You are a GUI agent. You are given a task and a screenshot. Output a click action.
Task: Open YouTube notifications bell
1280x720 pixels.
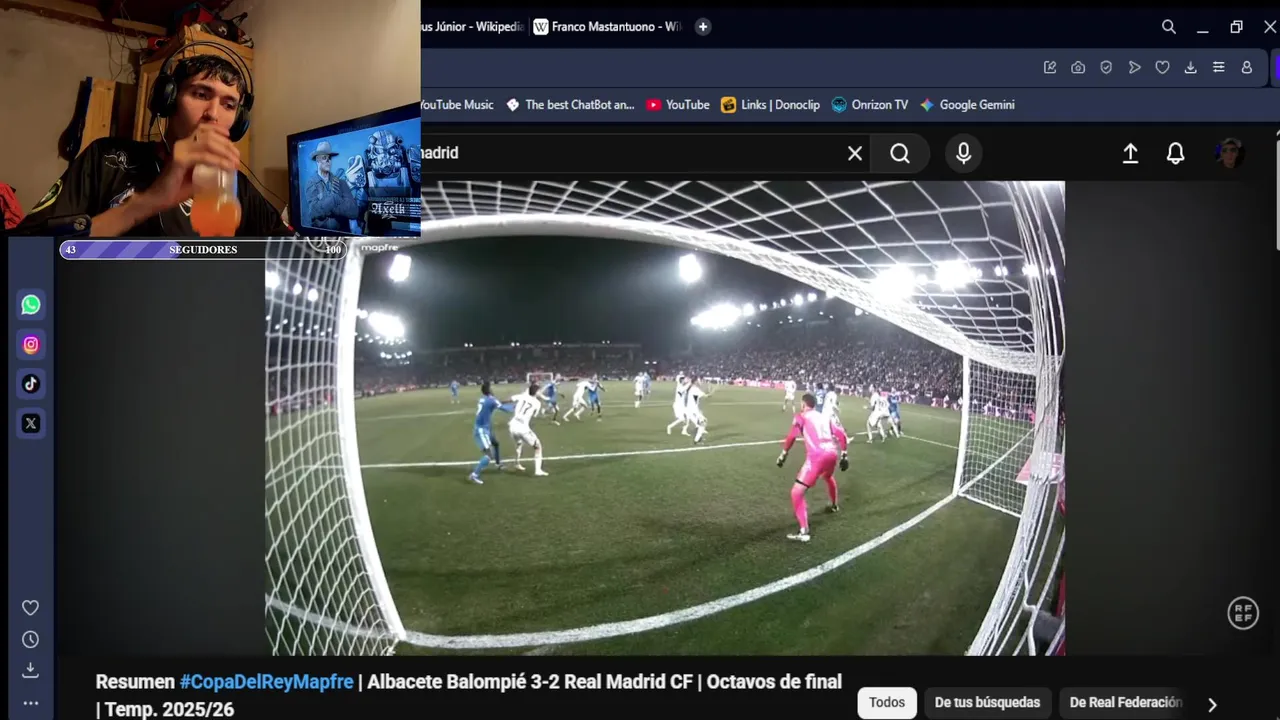coord(1176,153)
